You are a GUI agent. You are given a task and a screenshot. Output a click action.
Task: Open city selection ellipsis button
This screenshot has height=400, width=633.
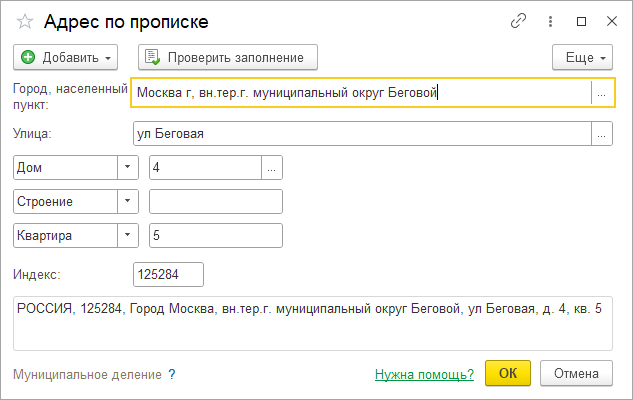pyautogui.click(x=602, y=93)
